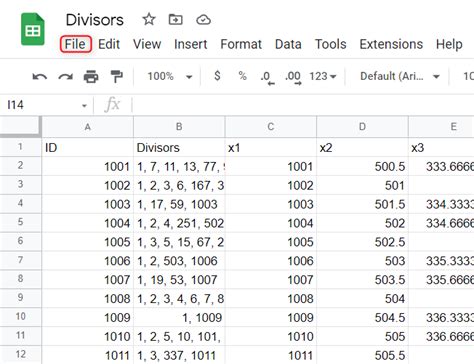Screen dimensions: 474x364
Task: Open the Data menu
Action: (x=288, y=44)
